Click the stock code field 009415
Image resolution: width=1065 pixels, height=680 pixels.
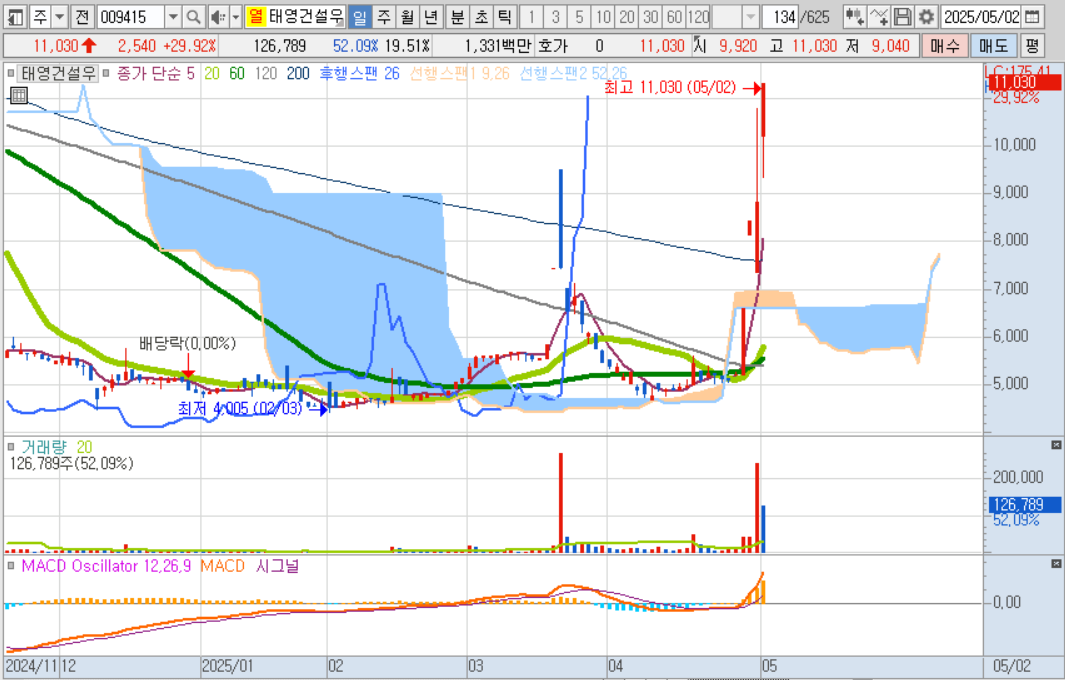pyautogui.click(x=131, y=16)
